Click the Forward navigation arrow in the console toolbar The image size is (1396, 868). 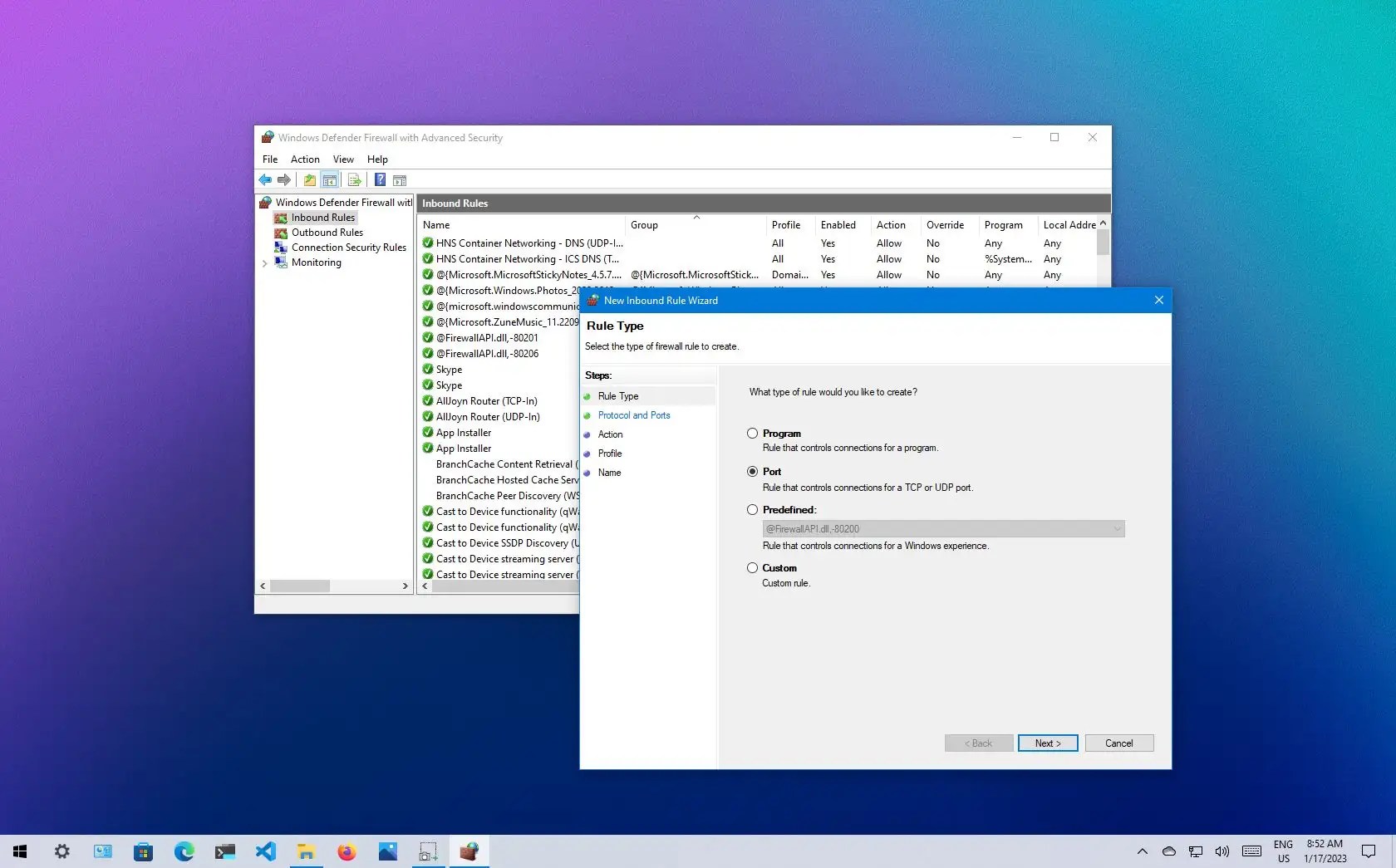coord(284,180)
